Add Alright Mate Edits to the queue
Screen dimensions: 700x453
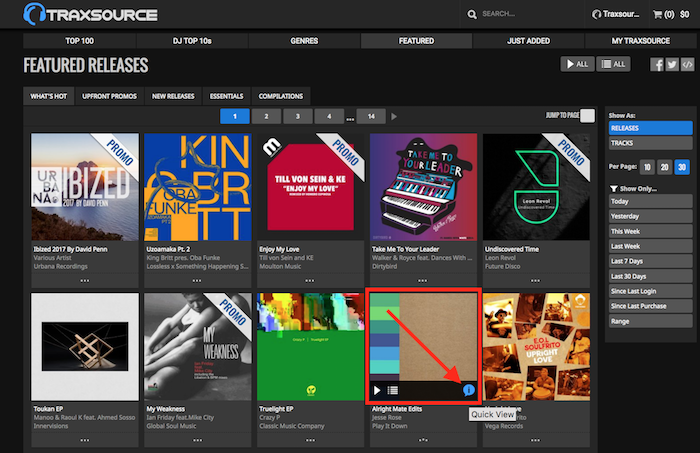tap(393, 390)
